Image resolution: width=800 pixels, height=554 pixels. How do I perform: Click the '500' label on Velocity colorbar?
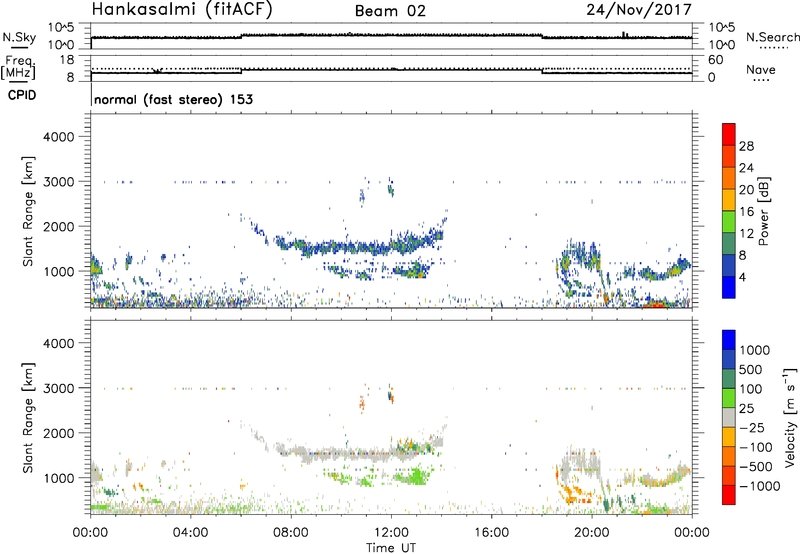click(x=751, y=370)
